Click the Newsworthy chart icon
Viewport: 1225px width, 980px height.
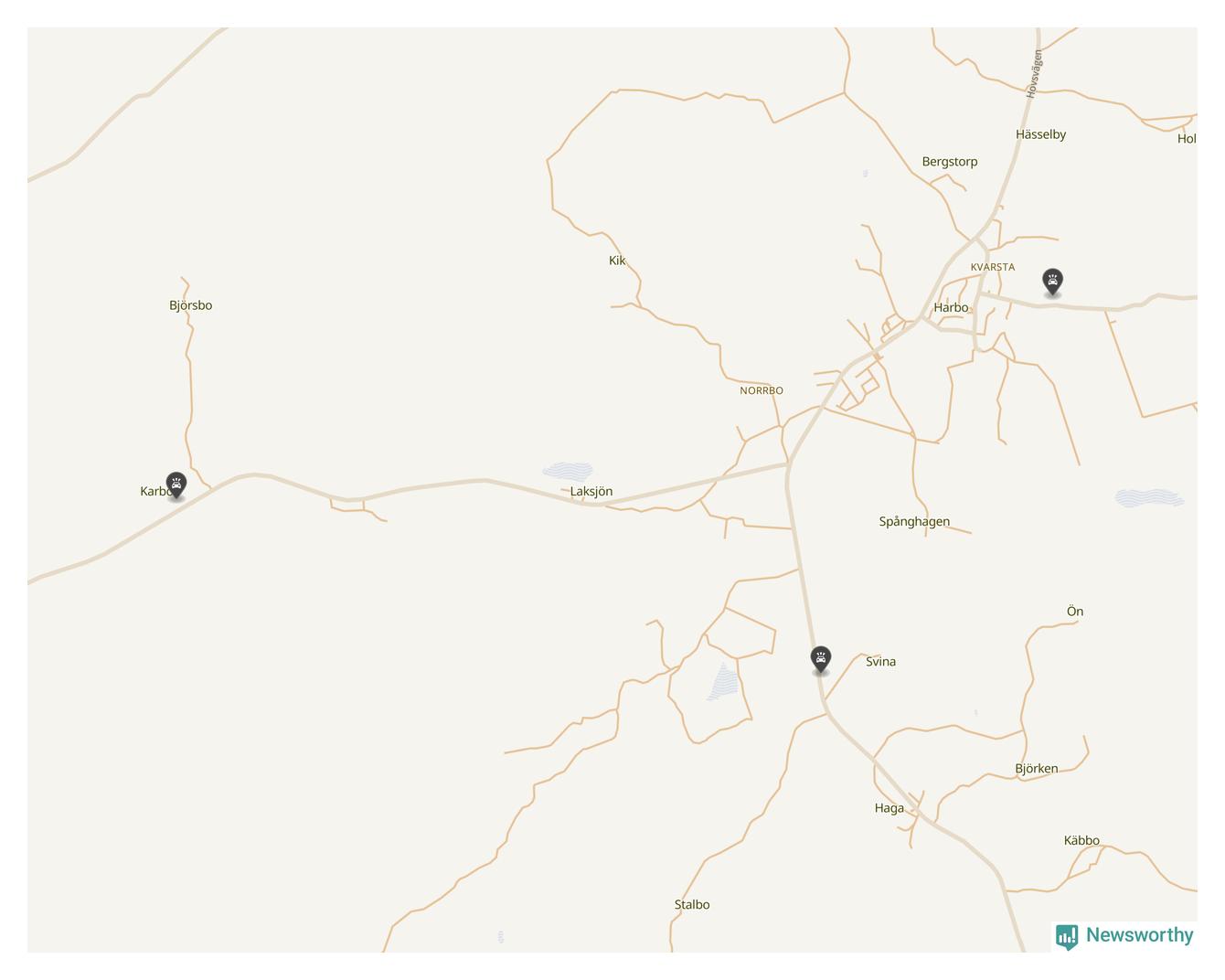pos(1067,937)
